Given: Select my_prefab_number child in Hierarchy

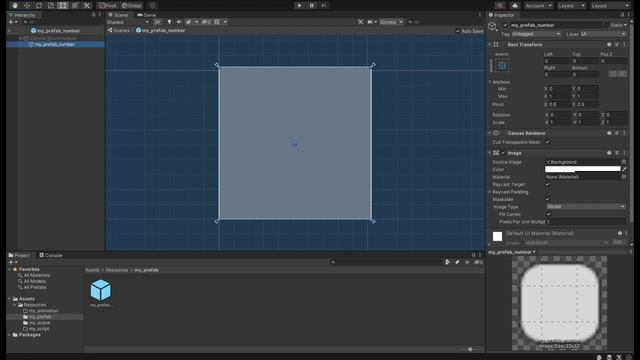Looking at the screenshot, I should [x=55, y=44].
